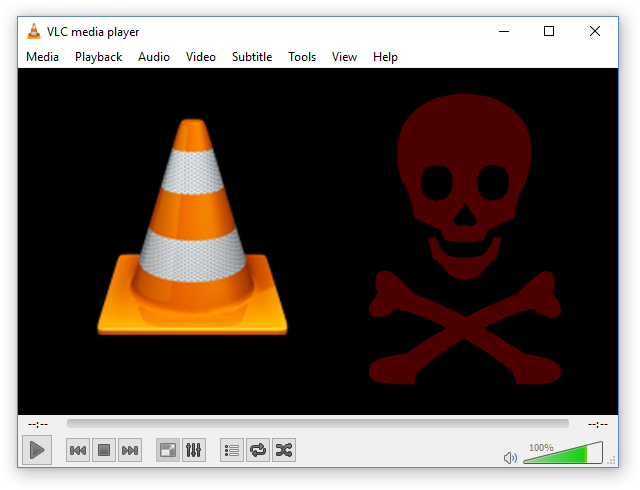Open the Video menu
Screen dimensions: 640x490
click(201, 57)
